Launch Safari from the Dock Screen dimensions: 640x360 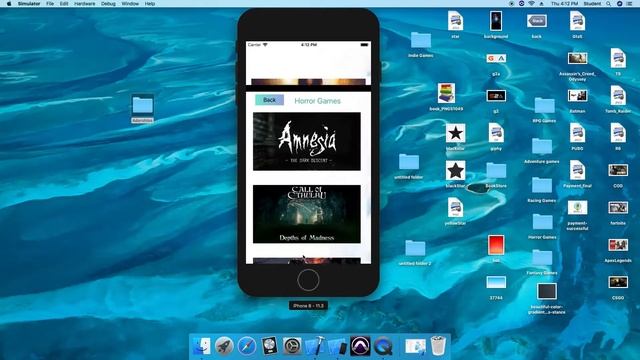[x=247, y=346]
